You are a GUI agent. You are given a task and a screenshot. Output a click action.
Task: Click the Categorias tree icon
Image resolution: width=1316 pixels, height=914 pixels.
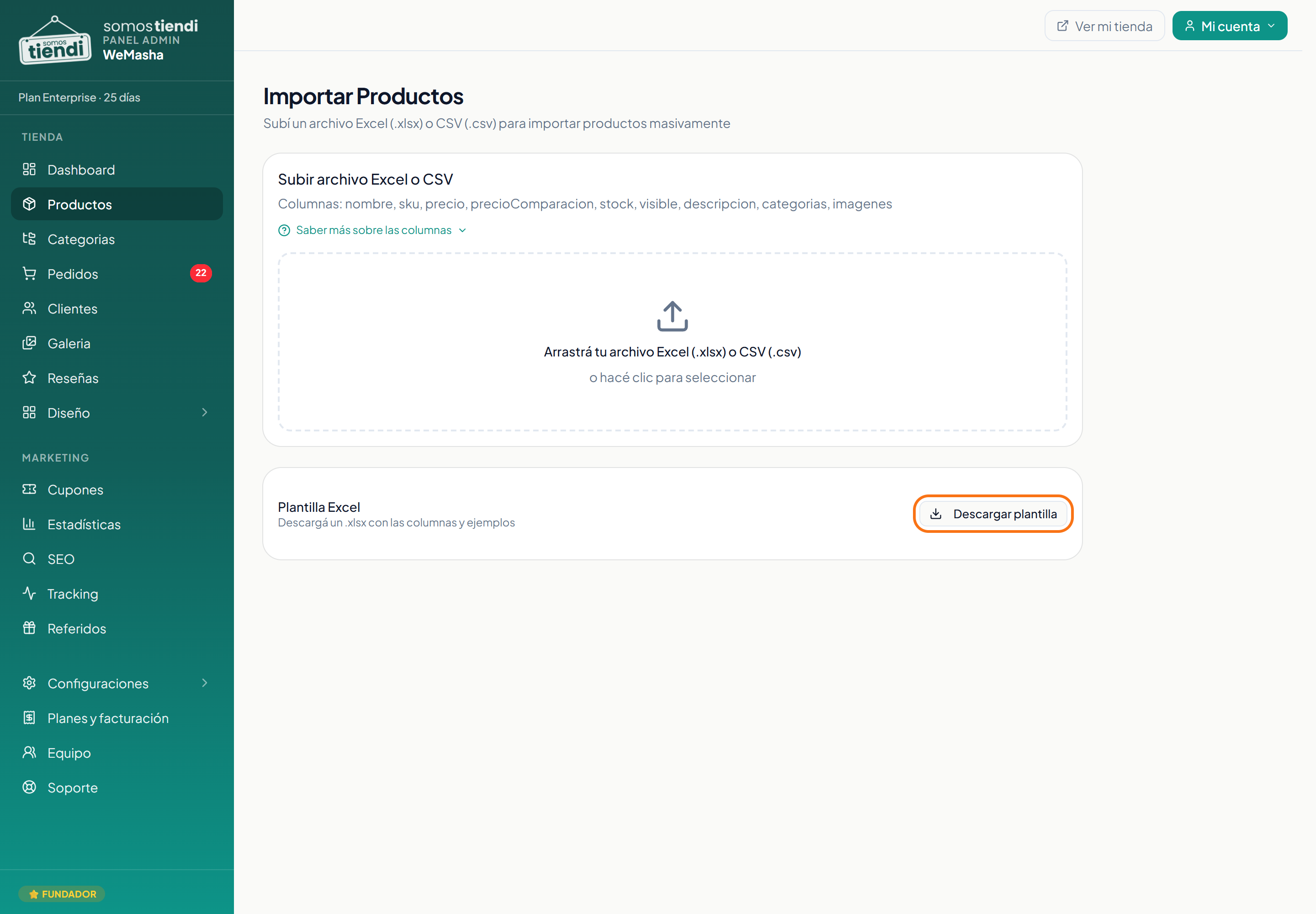(29, 239)
